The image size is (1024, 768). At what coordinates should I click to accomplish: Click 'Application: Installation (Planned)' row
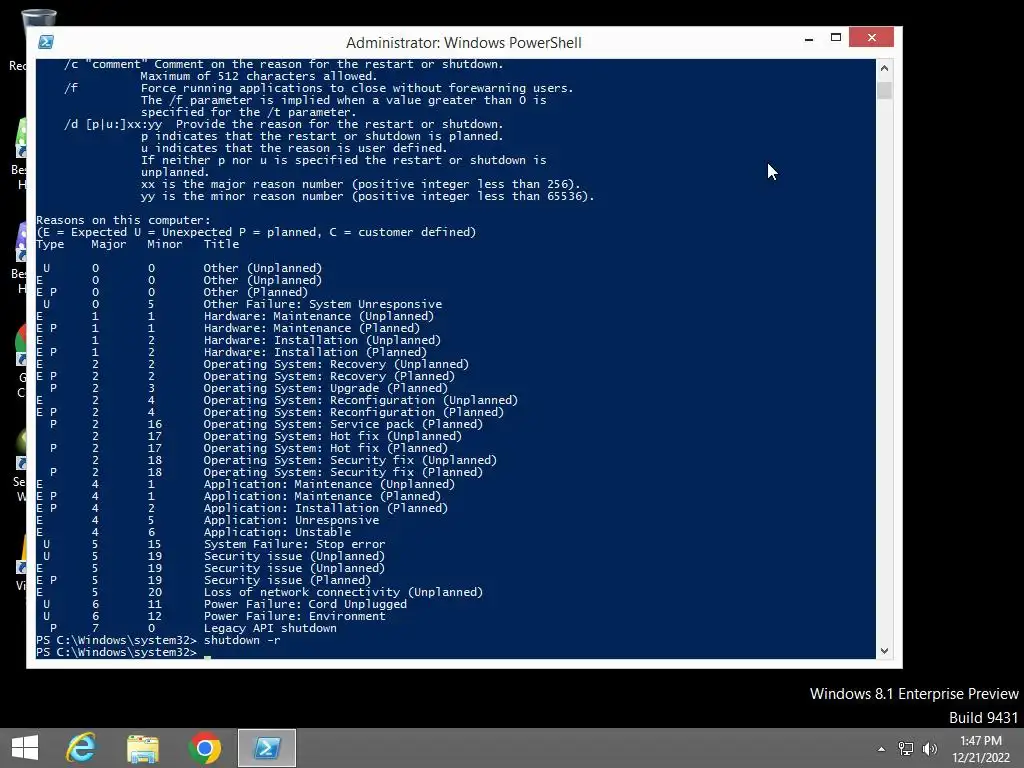[242, 508]
